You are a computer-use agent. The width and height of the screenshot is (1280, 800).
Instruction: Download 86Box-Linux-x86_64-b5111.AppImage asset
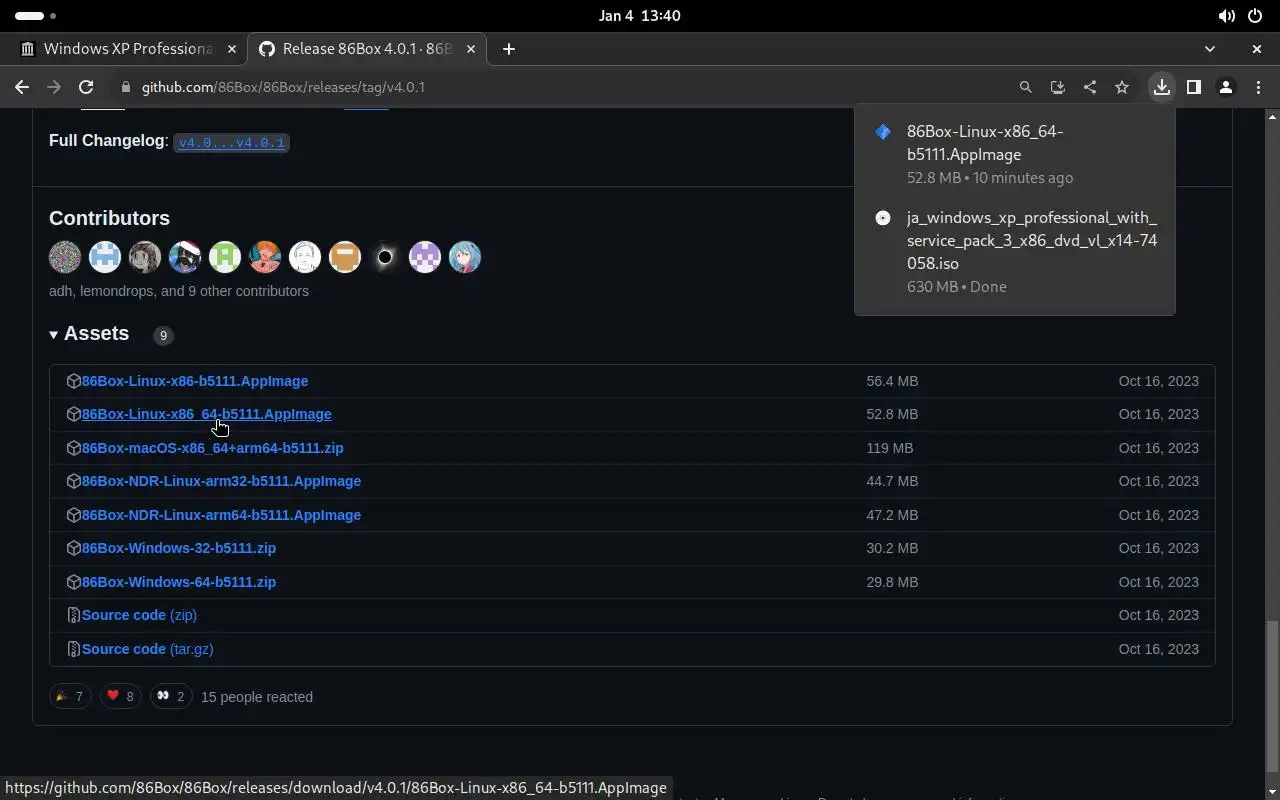(x=206, y=414)
